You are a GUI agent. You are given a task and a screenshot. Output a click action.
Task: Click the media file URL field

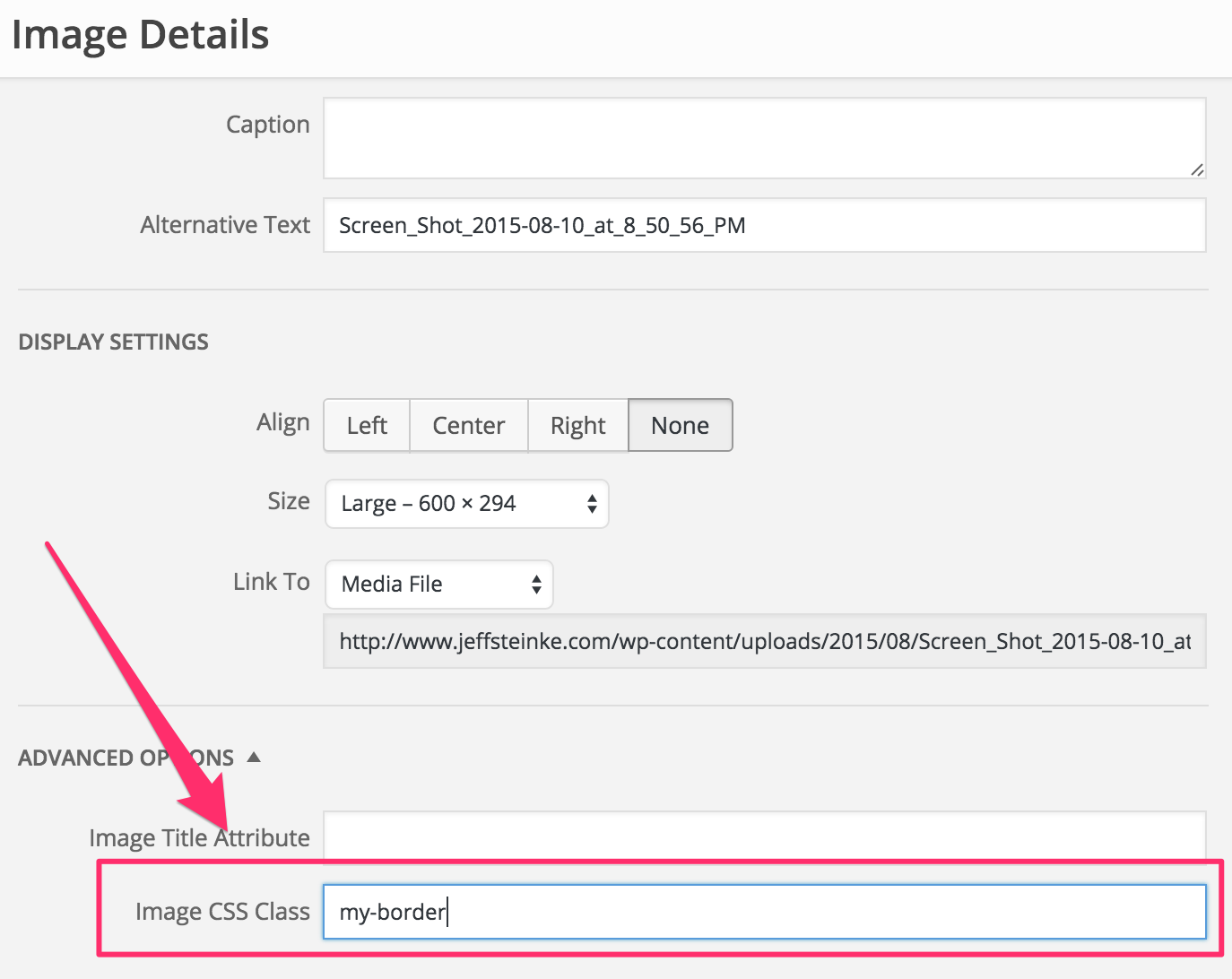click(x=765, y=641)
